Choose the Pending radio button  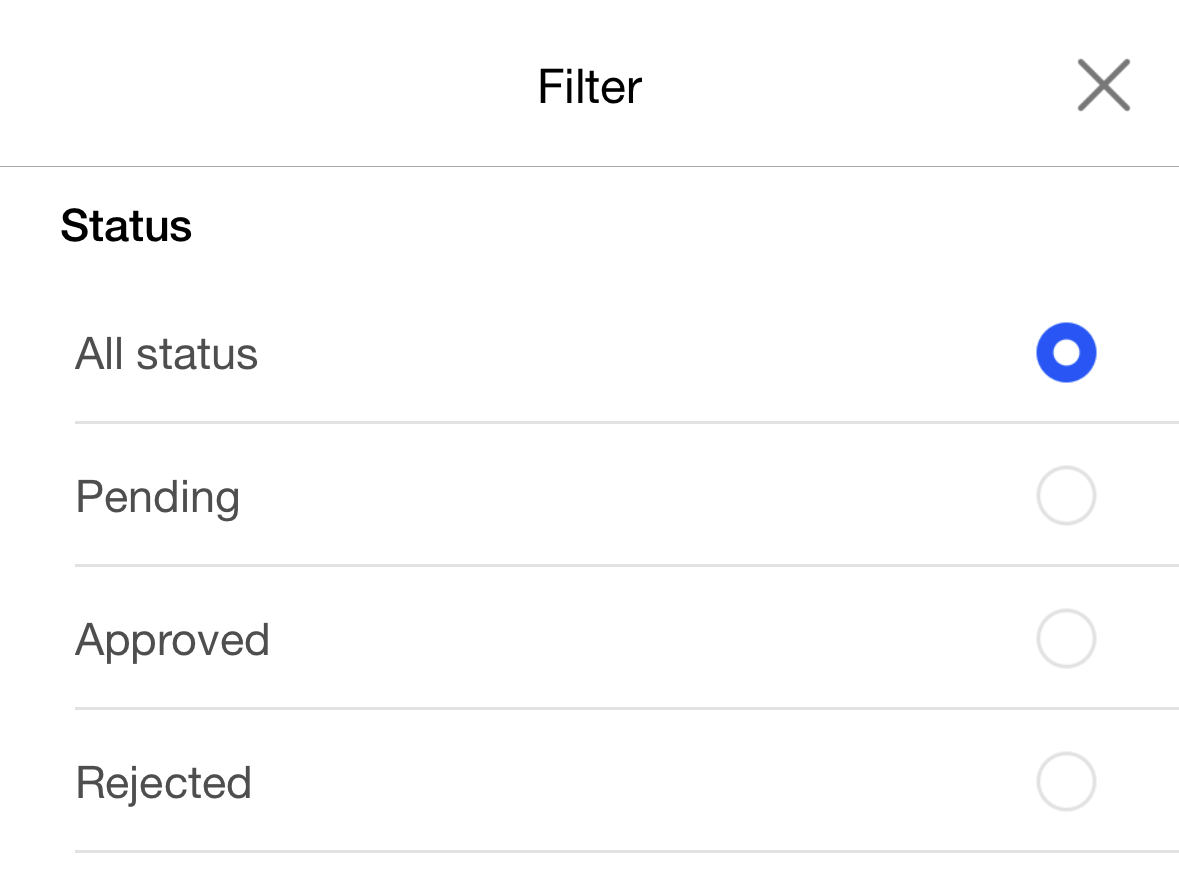click(1066, 495)
